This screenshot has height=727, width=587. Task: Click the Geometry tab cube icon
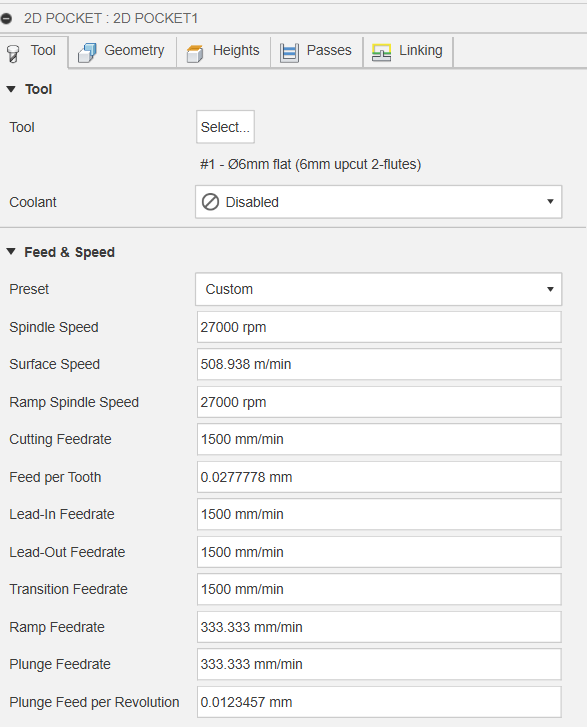pos(87,52)
